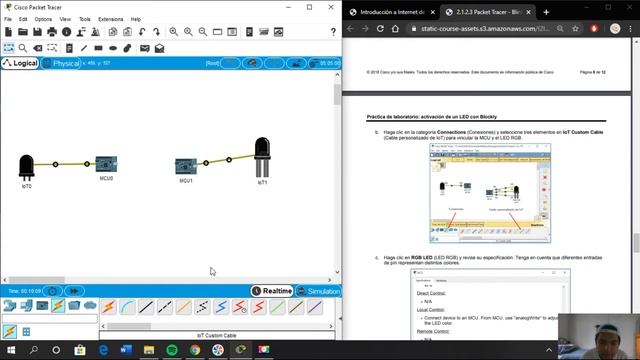Pick the Fiber cable

click(x=184, y=307)
